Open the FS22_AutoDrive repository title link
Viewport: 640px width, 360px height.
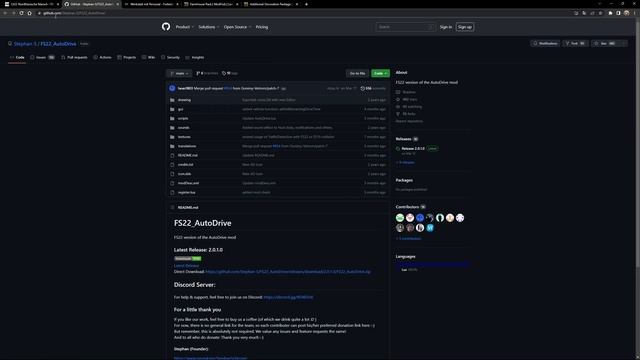(x=58, y=44)
